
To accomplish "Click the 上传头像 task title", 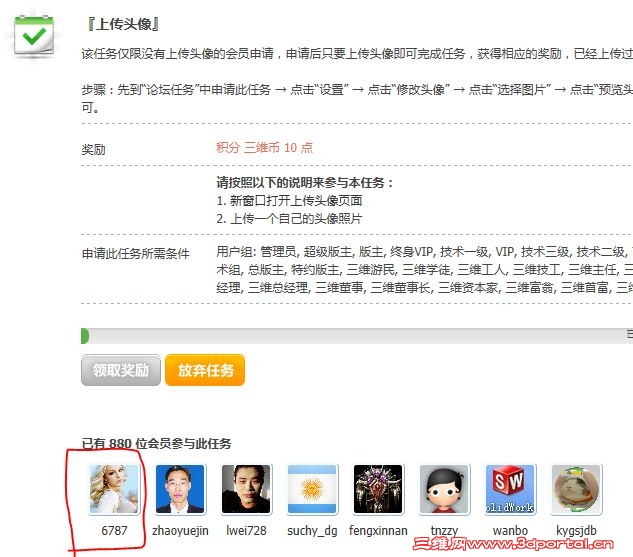I will pos(123,24).
